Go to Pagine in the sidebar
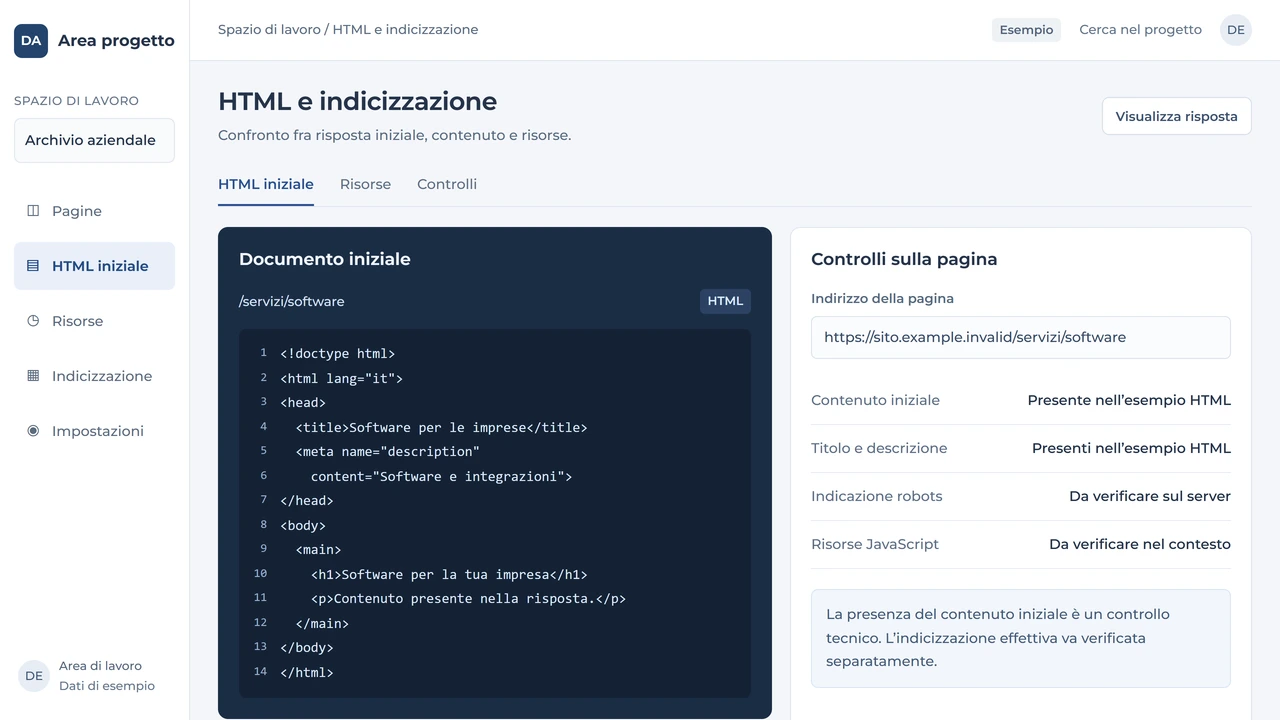This screenshot has height=720, width=1280. (94, 211)
